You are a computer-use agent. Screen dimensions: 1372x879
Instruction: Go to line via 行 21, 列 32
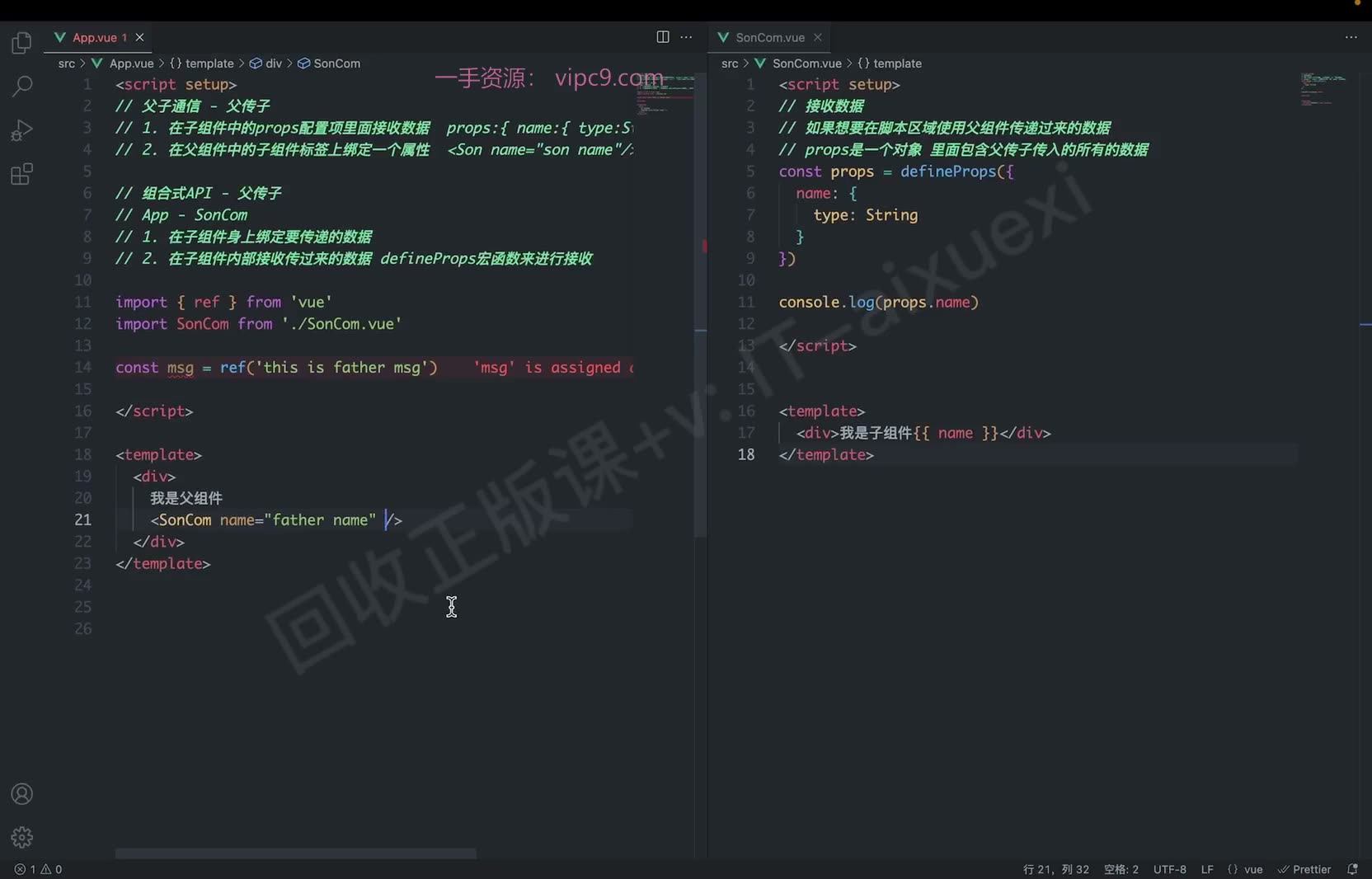pos(1056,869)
